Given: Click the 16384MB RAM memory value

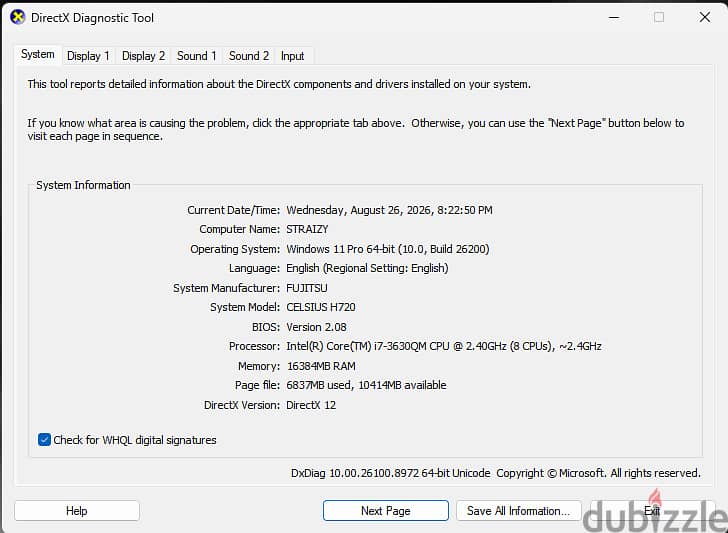Looking at the screenshot, I should [x=321, y=366].
